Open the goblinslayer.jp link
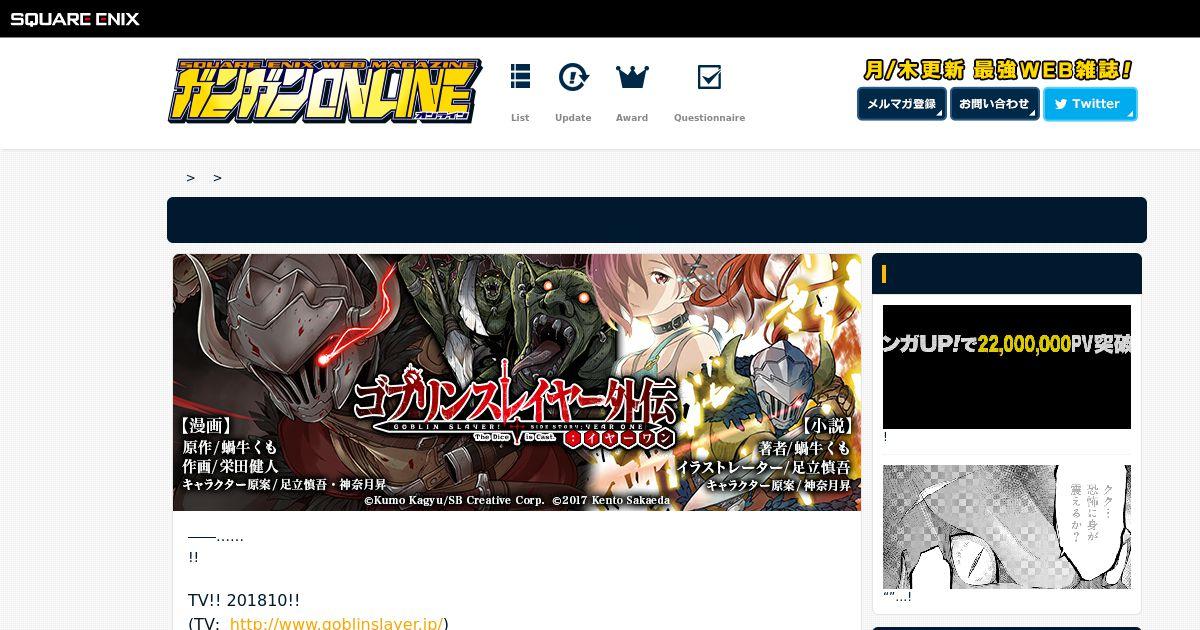Viewport: 1200px width, 630px height. [x=336, y=623]
